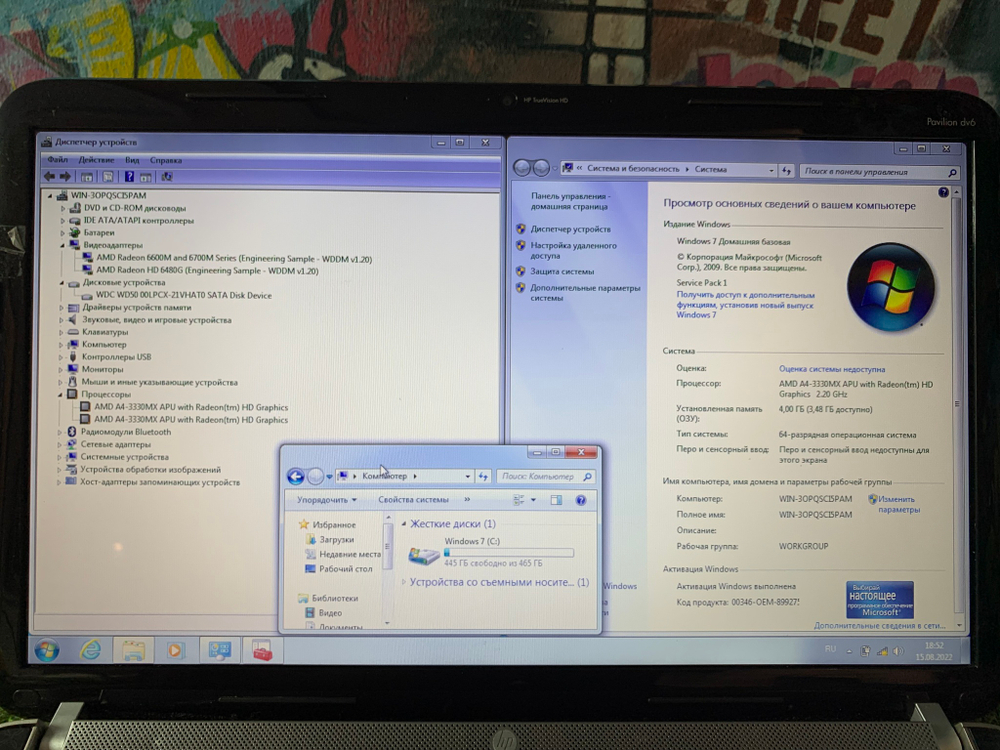Select the Bluetooth radio modules icon

click(71, 432)
